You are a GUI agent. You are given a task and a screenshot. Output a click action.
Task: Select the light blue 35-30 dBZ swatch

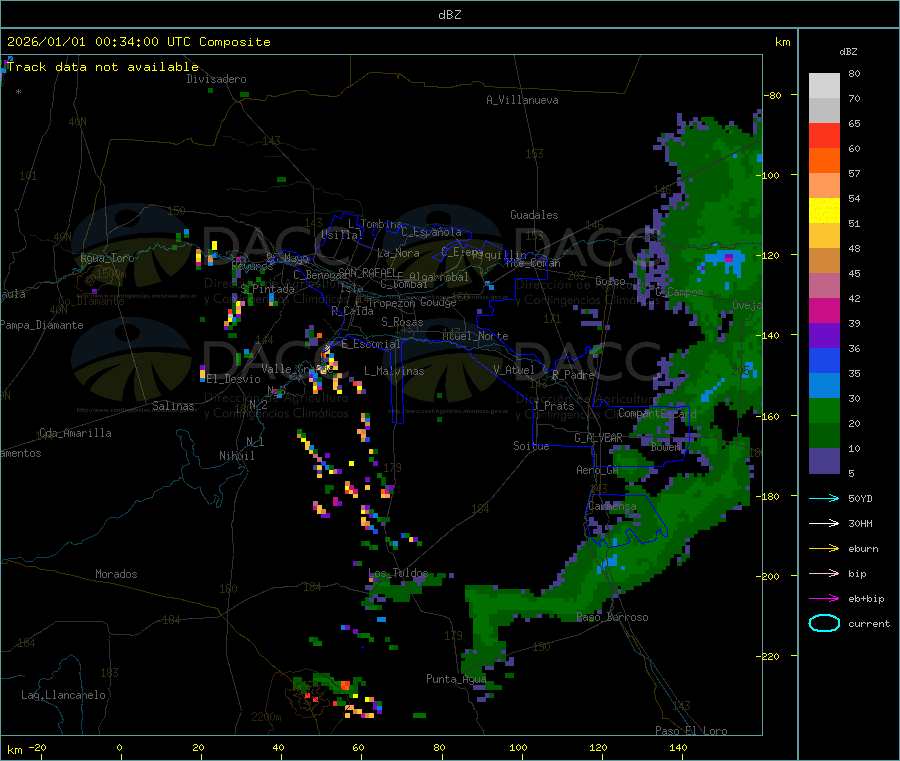click(824, 385)
